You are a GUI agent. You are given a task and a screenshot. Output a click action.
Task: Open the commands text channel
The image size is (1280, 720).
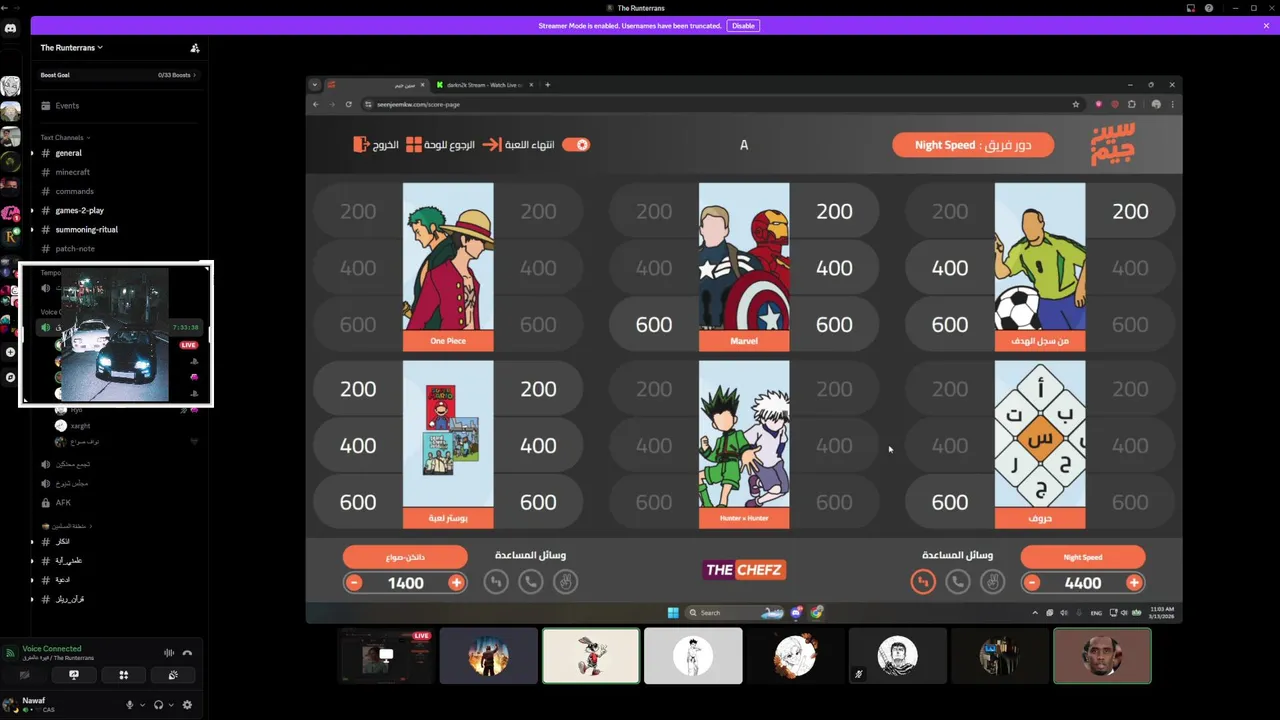(x=119, y=191)
